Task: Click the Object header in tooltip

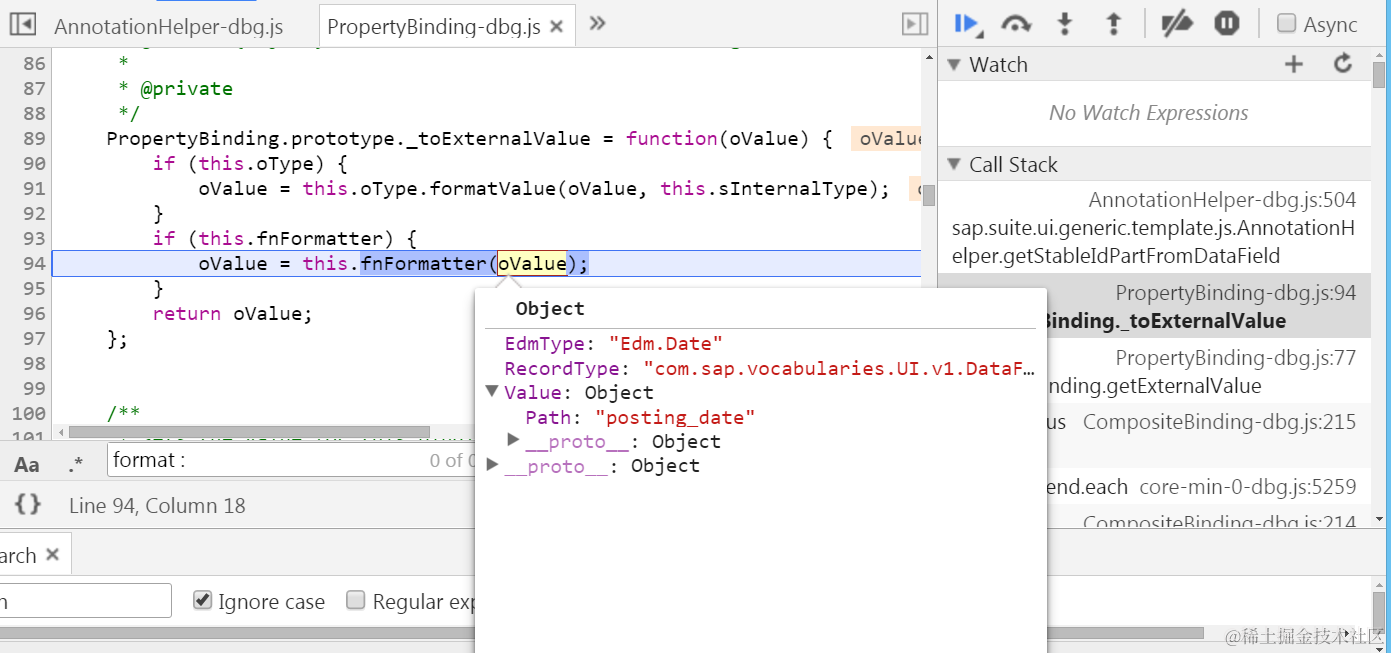Action: (550, 309)
